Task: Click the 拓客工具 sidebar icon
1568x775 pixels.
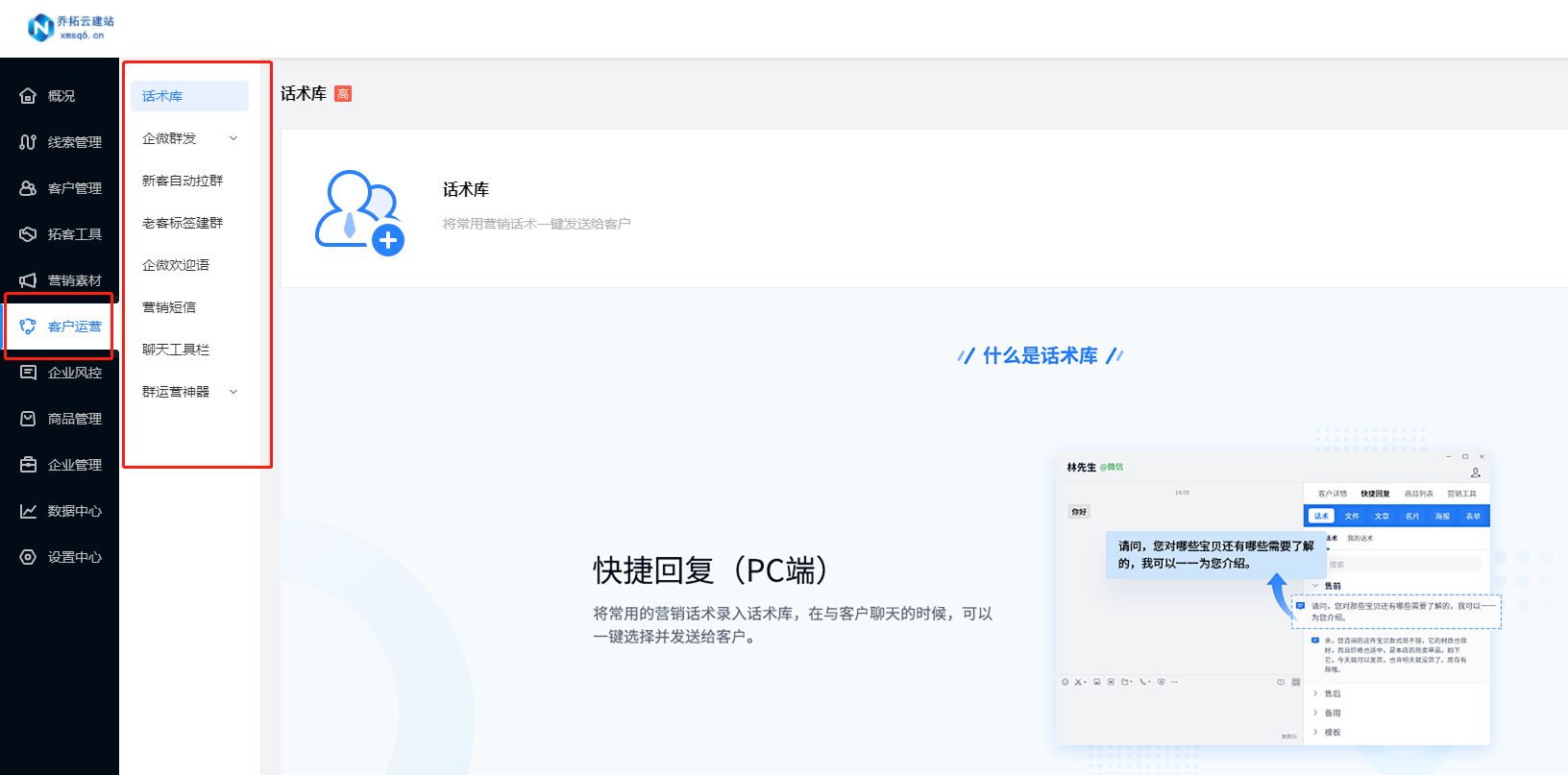Action: click(x=28, y=234)
